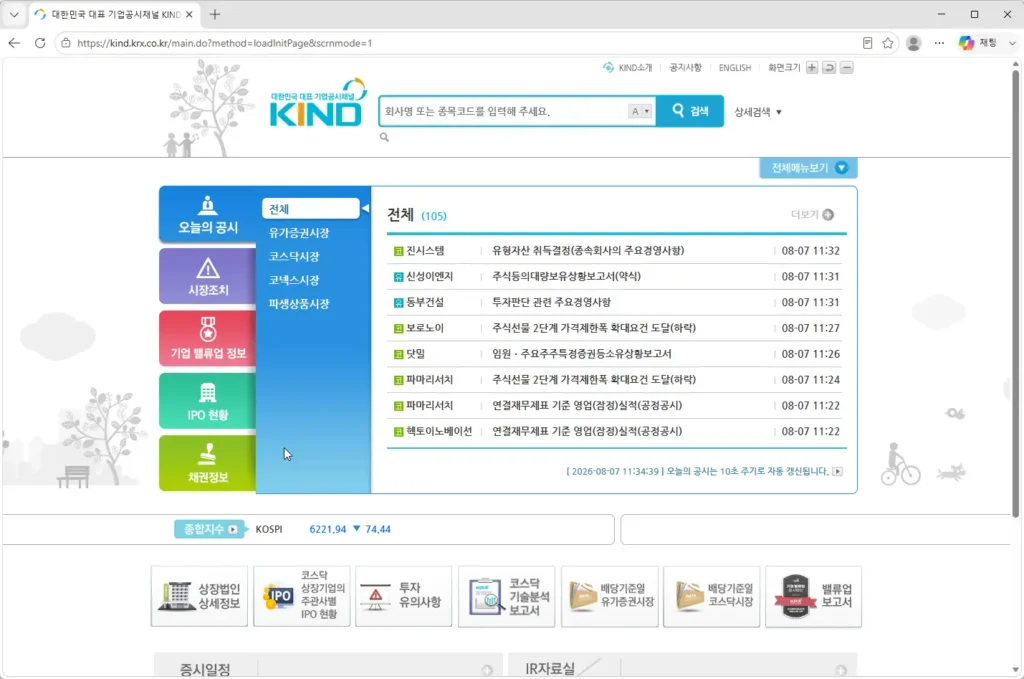
Task: Open the reader view icon in address bar
Action: click(x=867, y=43)
